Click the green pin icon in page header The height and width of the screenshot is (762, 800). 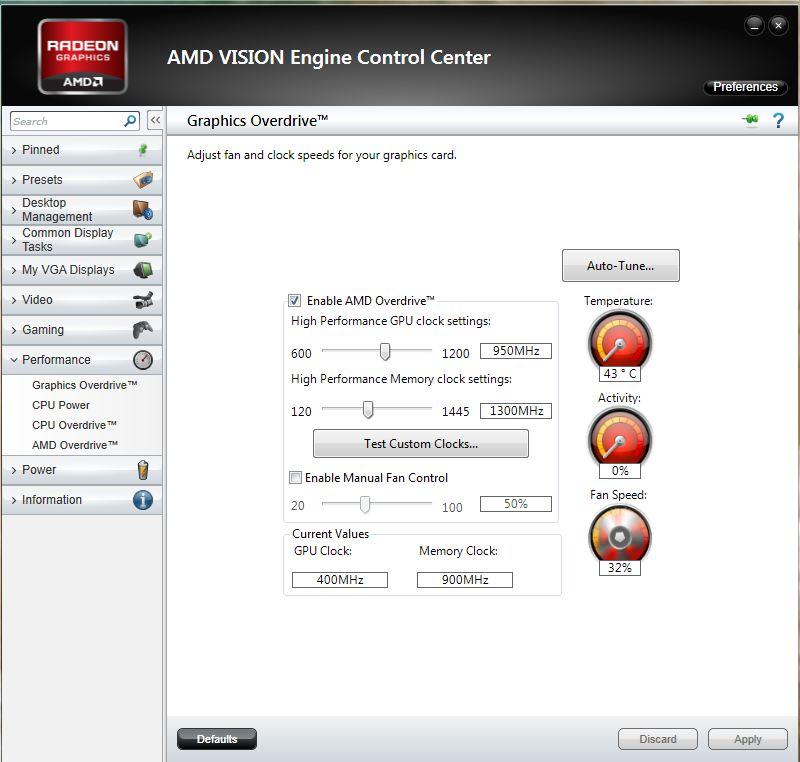tap(750, 120)
